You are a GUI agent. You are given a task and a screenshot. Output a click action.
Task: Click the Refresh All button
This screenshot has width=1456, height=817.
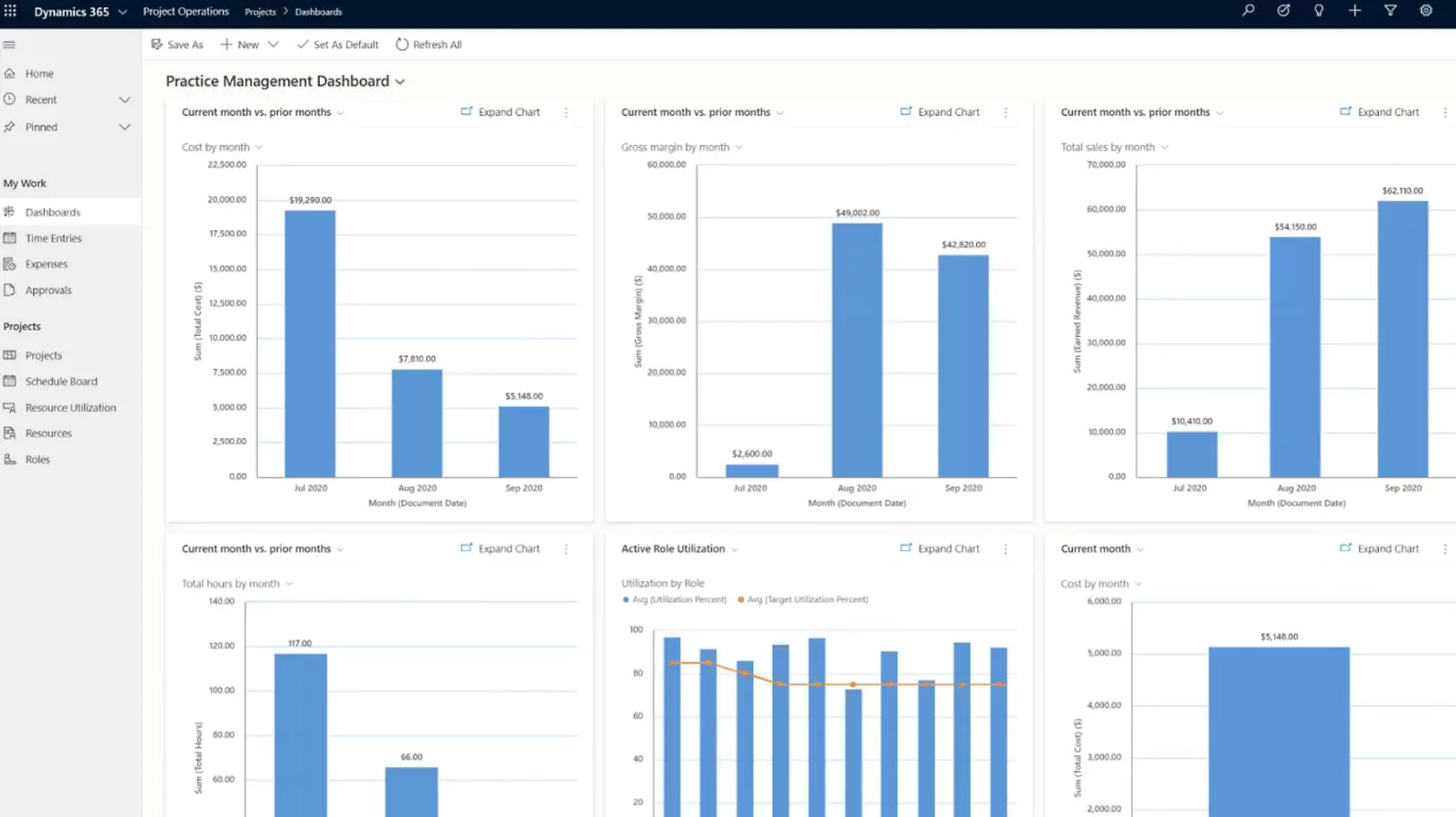coord(429,45)
